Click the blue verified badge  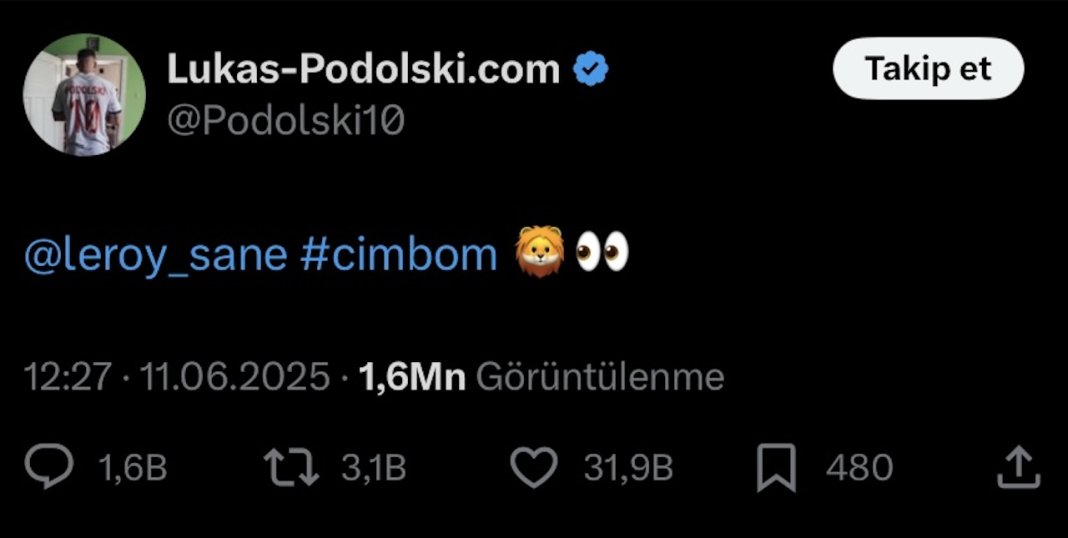click(591, 69)
